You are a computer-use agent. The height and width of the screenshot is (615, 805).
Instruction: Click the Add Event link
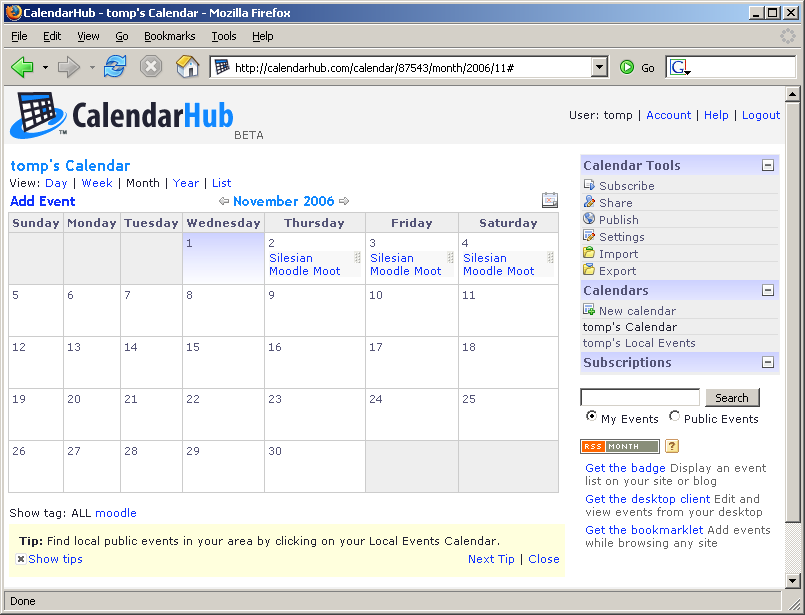click(43, 201)
